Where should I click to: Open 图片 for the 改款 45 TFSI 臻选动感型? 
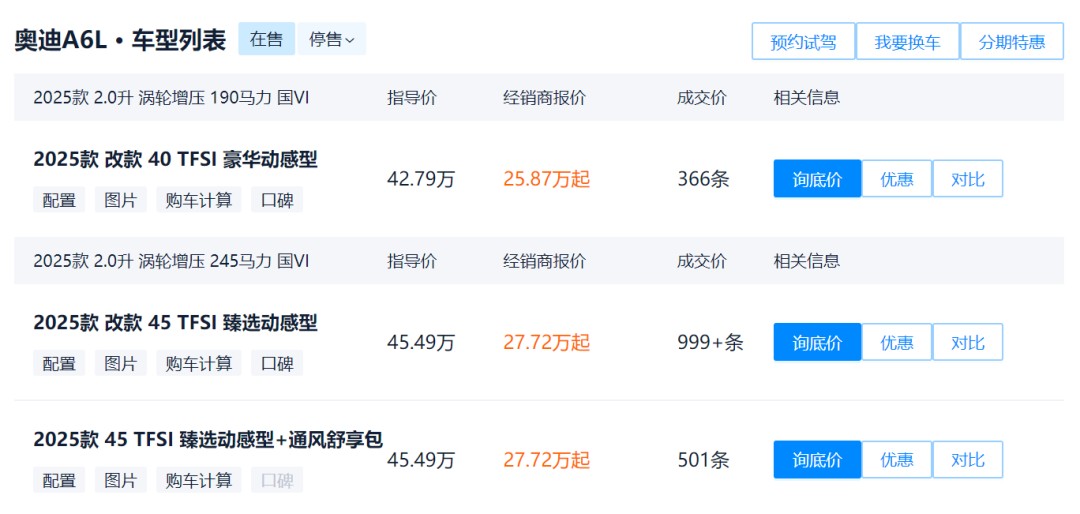[121, 363]
